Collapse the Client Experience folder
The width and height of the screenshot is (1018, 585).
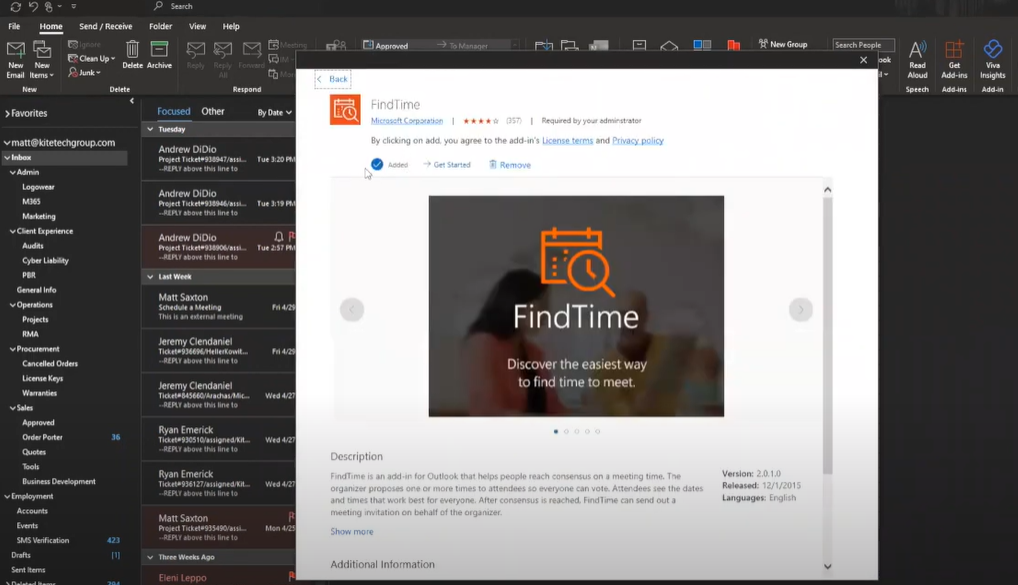[13, 231]
